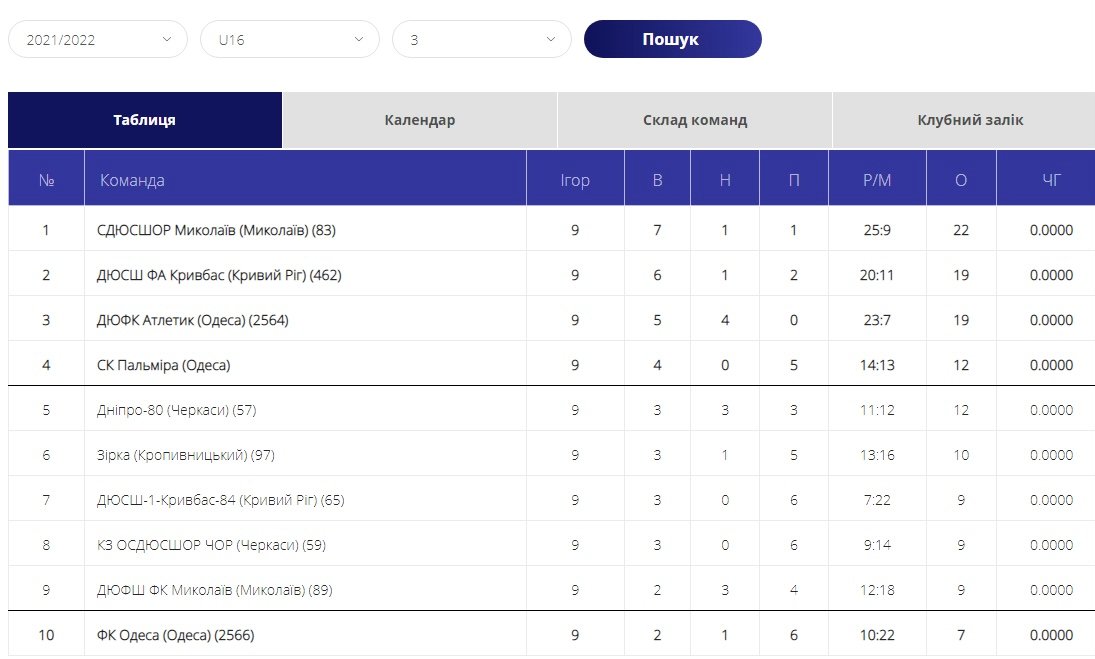Click the Пошук search button
The image size is (1095, 659).
(672, 40)
